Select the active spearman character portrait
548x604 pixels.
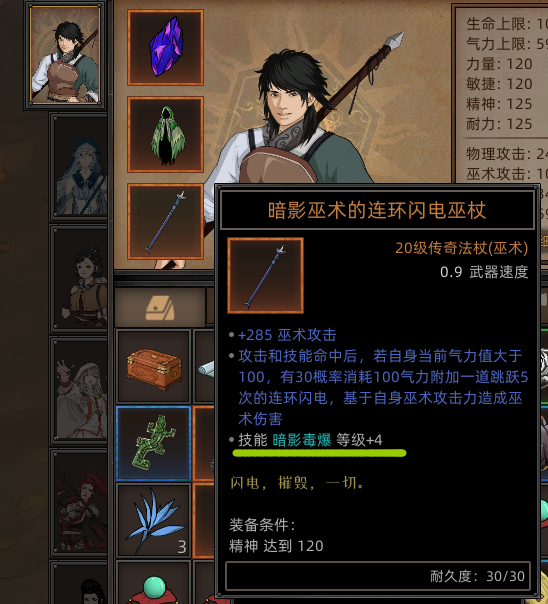[65, 55]
